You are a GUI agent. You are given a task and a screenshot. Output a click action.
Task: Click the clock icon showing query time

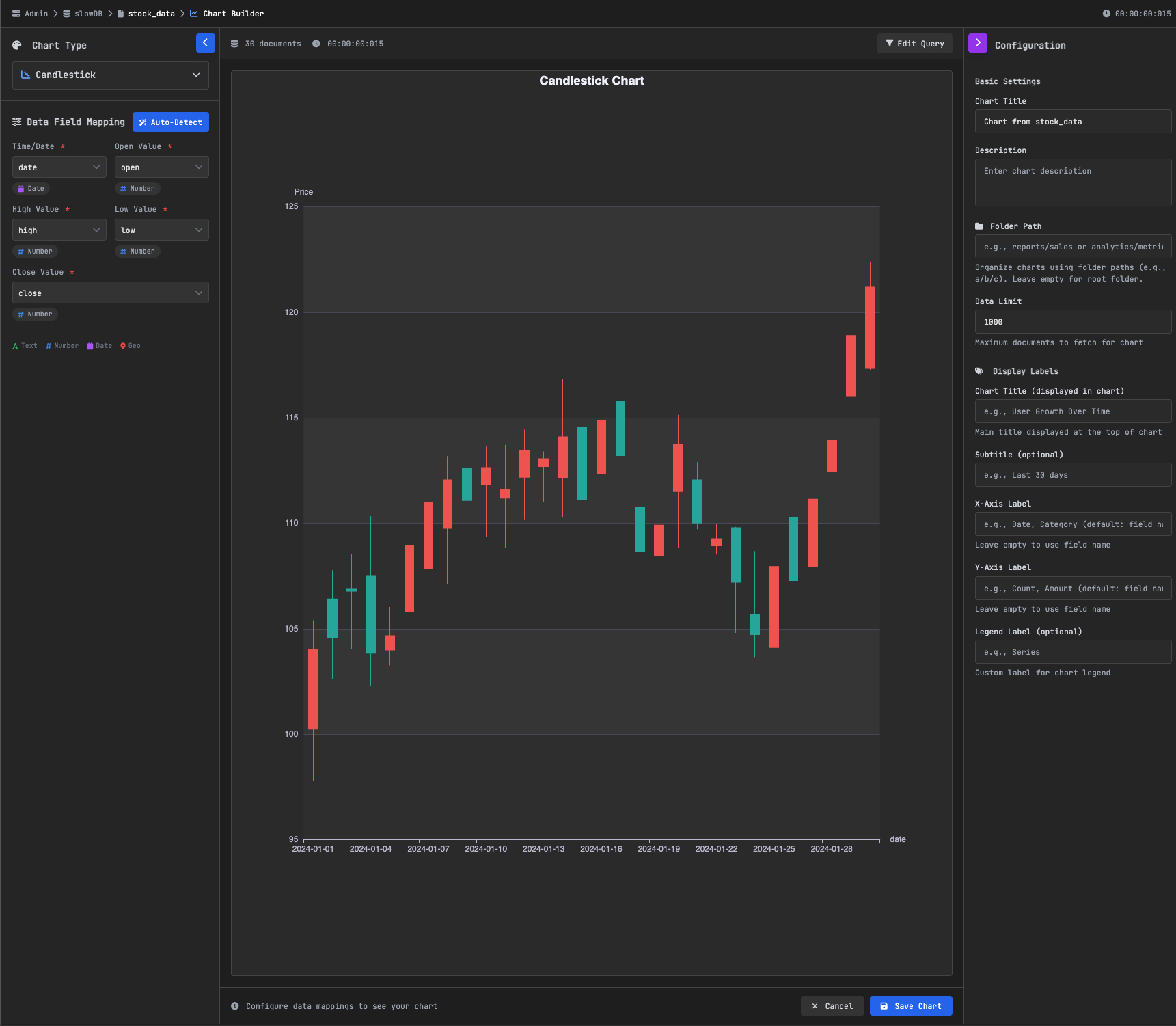click(x=316, y=43)
